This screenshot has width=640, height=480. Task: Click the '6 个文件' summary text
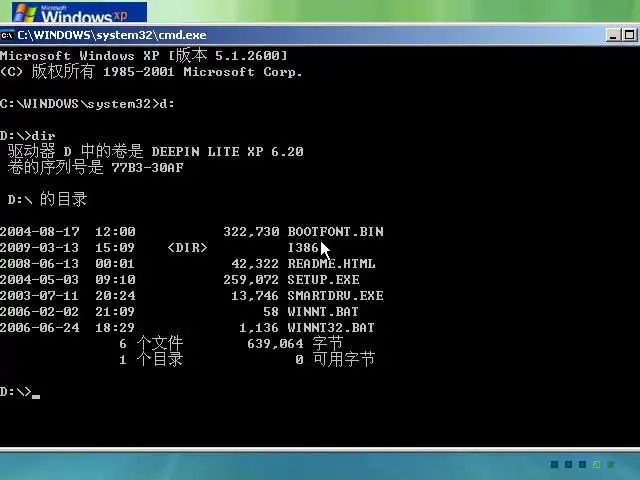151,343
